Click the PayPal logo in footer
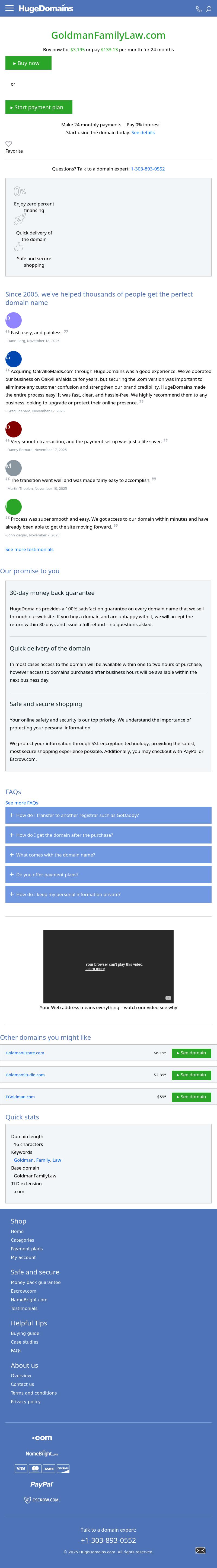This screenshot has width=217, height=1568. (x=42, y=1484)
